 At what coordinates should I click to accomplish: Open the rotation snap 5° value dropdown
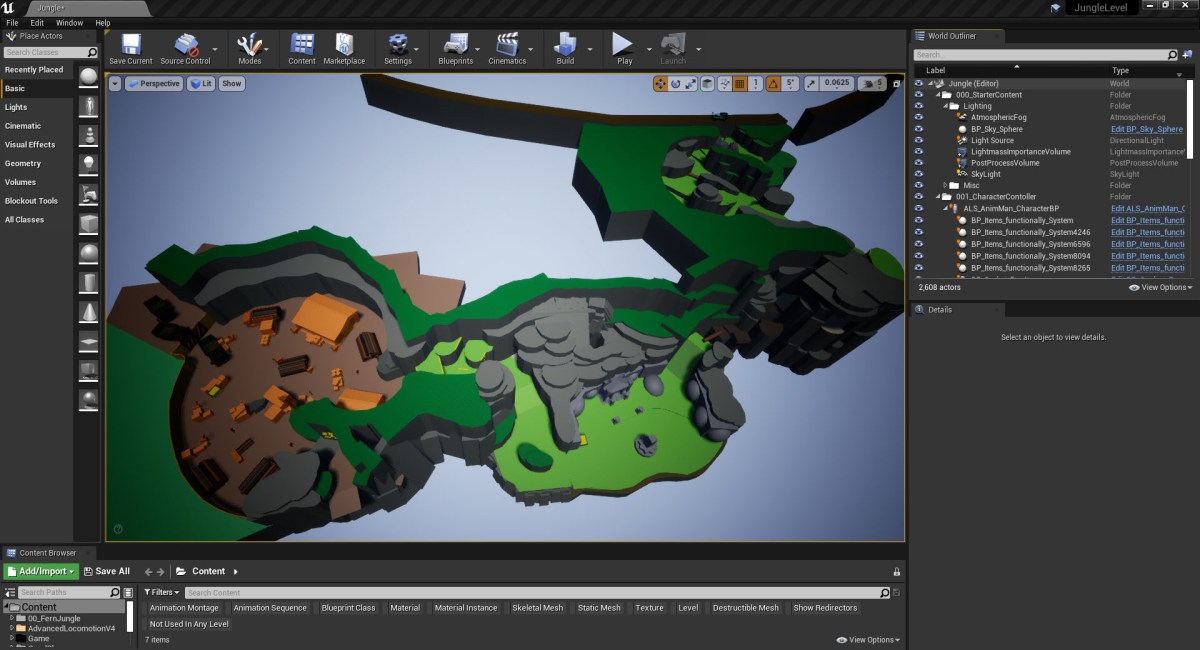(790, 84)
